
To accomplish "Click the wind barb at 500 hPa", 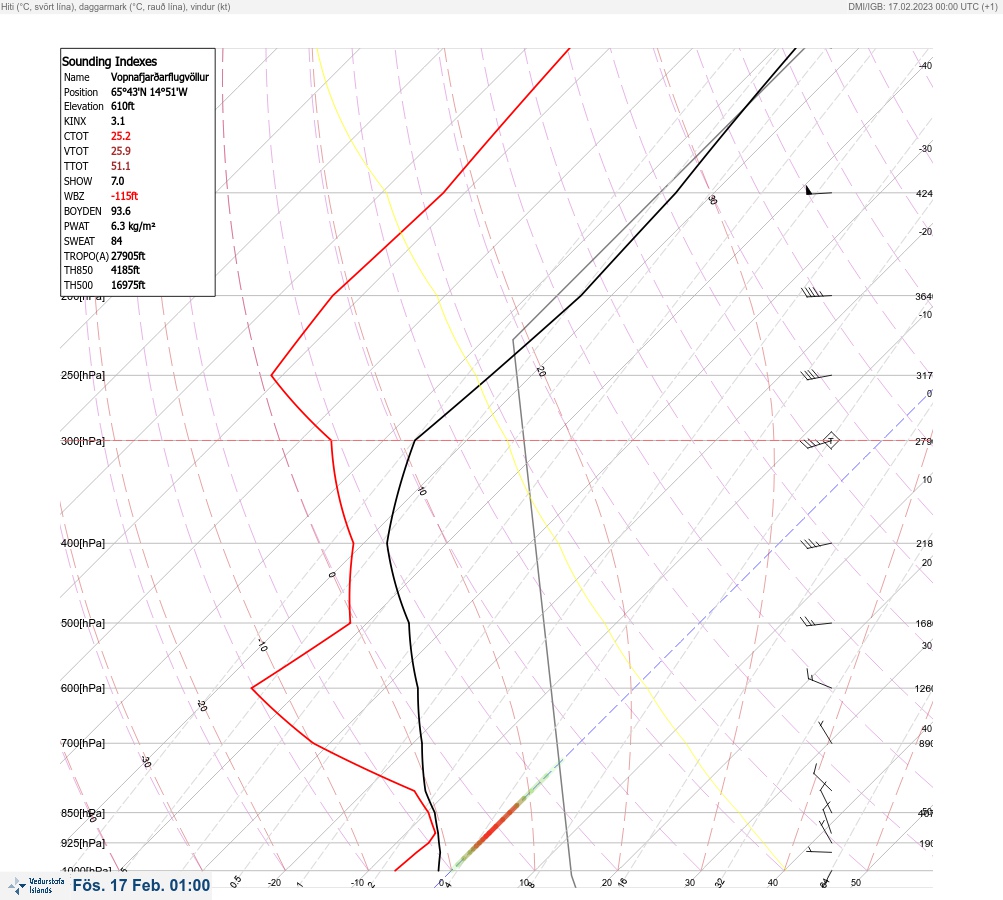I will [816, 622].
